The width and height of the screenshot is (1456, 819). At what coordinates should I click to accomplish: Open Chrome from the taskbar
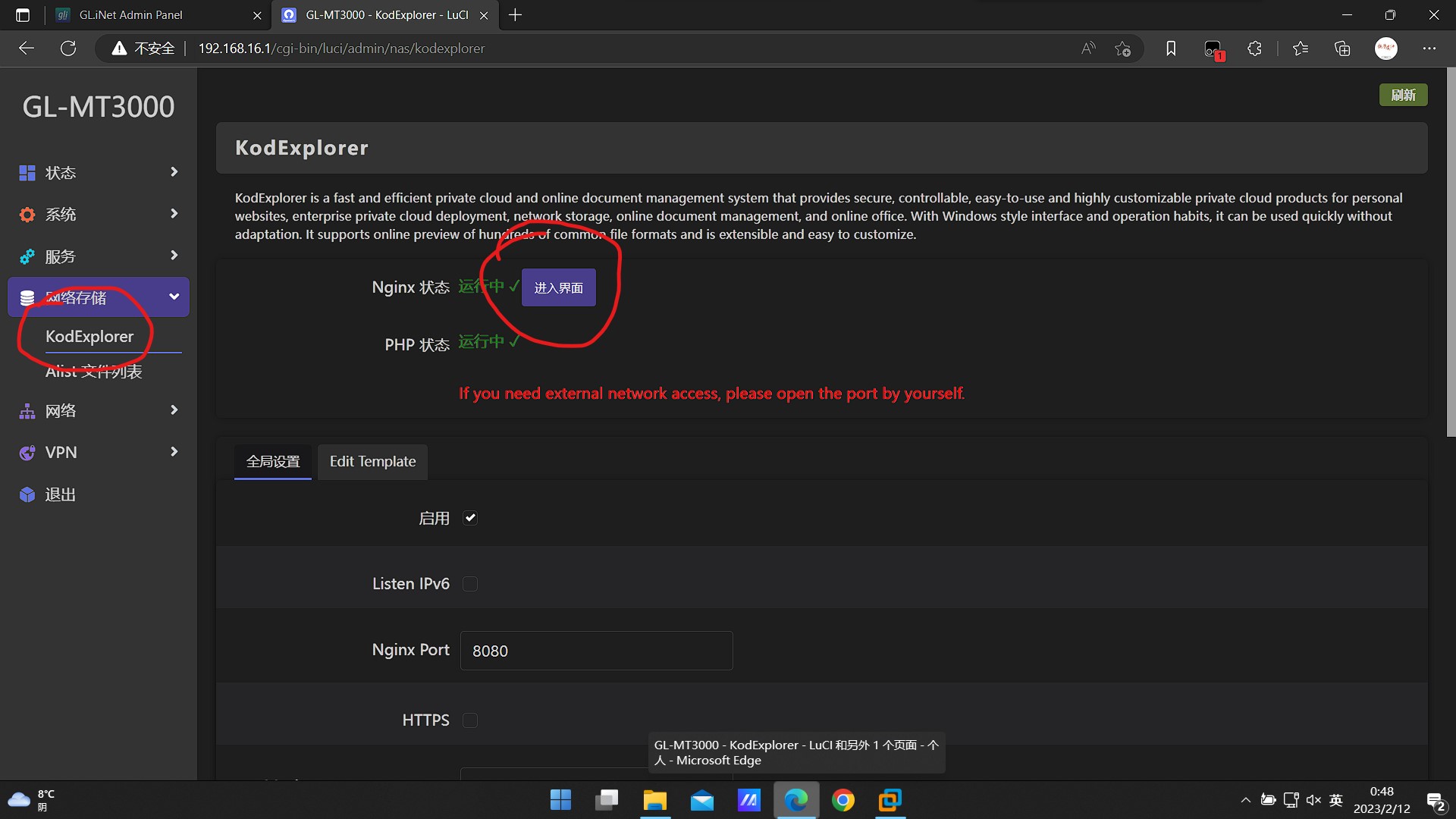point(843,800)
